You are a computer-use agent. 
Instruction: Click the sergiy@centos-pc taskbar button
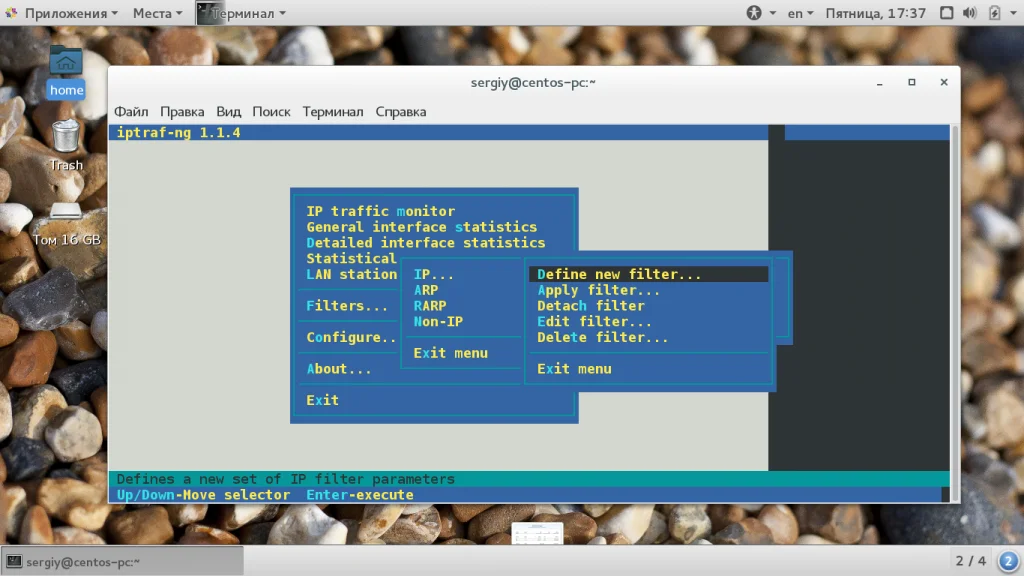click(123, 561)
